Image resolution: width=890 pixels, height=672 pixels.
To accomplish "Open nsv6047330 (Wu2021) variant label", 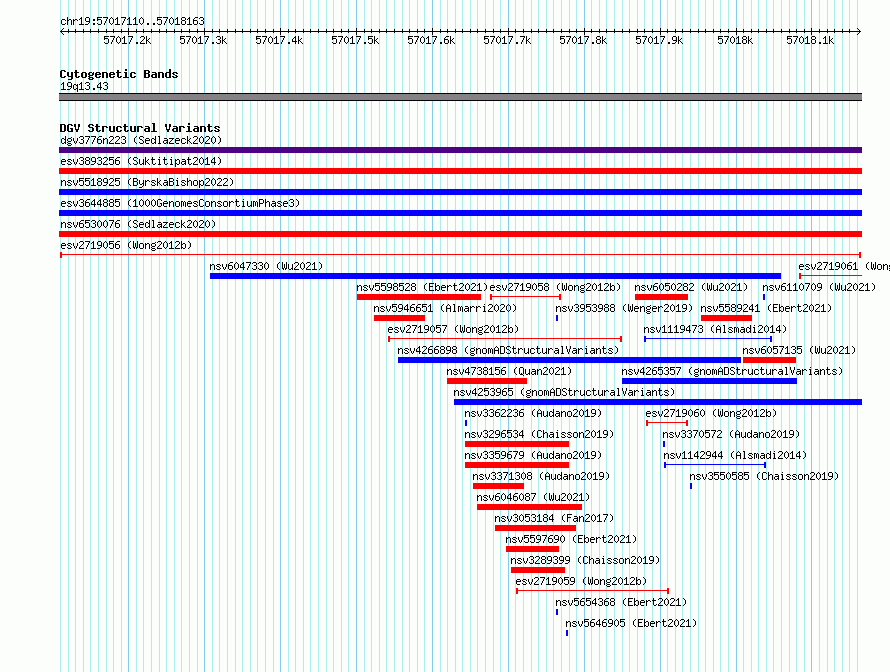I will tap(266, 266).
